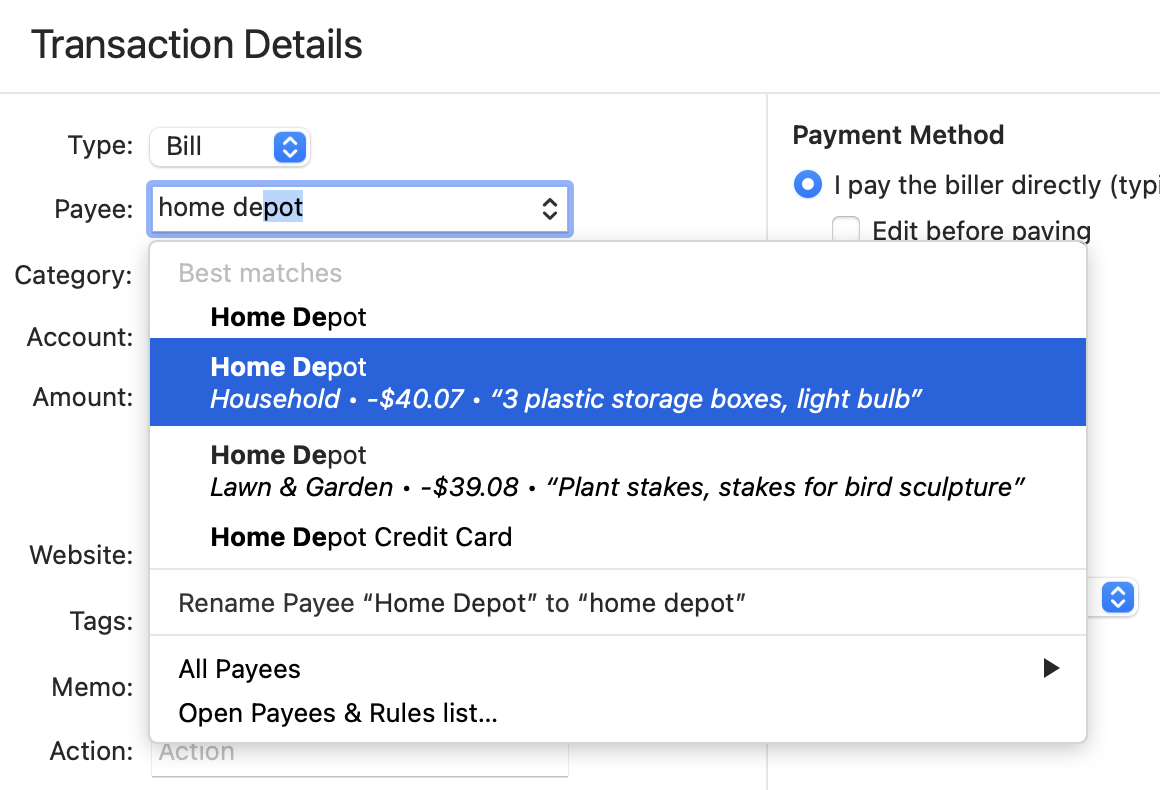Click the Tags label
Viewport: 1160px width, 790px height.
click(101, 621)
